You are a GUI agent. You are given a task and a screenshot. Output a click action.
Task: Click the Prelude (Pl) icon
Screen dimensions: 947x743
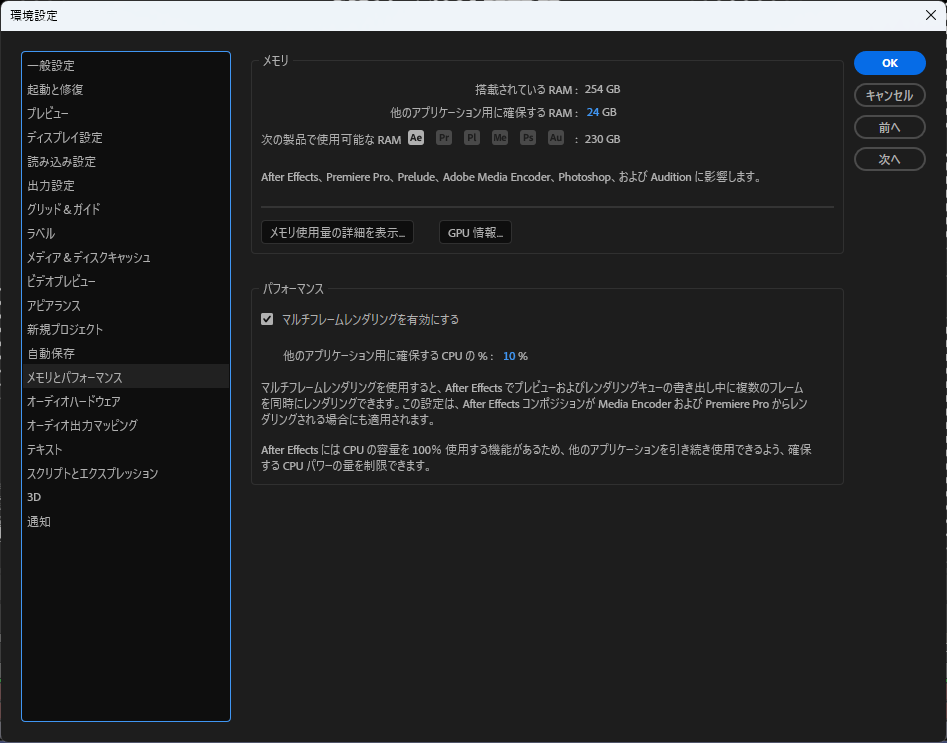click(x=472, y=138)
